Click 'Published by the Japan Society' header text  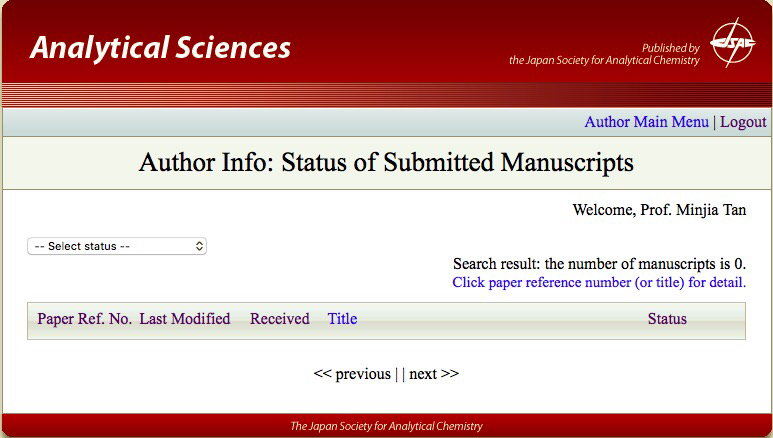604,54
